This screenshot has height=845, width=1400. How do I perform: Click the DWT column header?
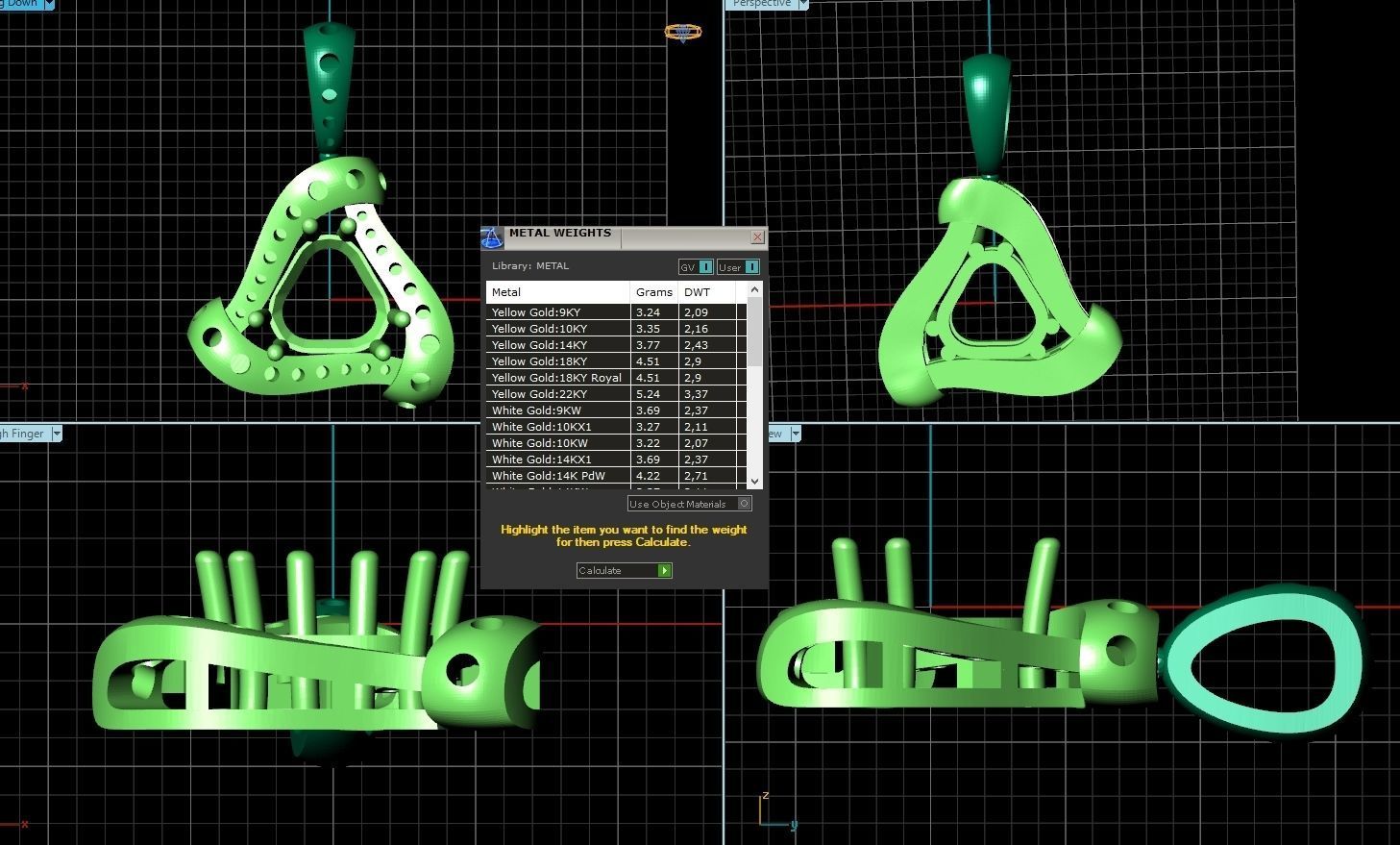(x=707, y=292)
